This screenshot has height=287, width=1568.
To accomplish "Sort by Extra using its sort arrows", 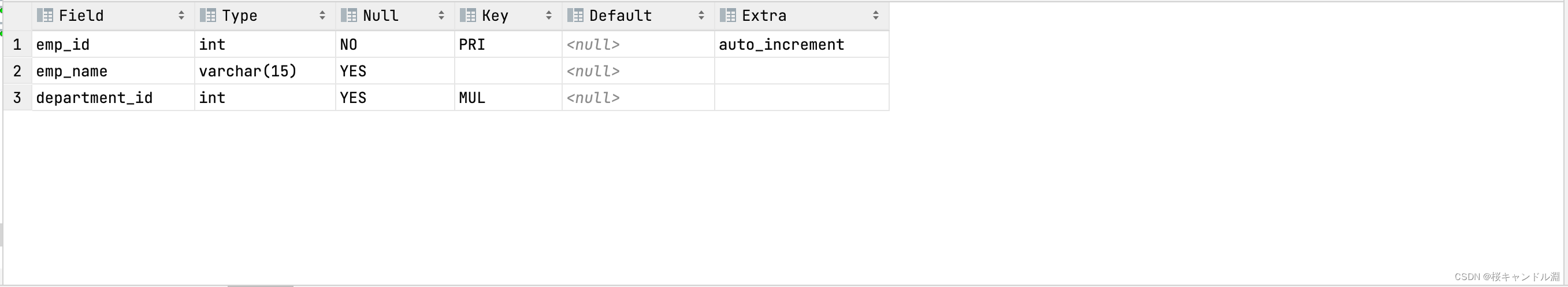I will pyautogui.click(x=875, y=15).
